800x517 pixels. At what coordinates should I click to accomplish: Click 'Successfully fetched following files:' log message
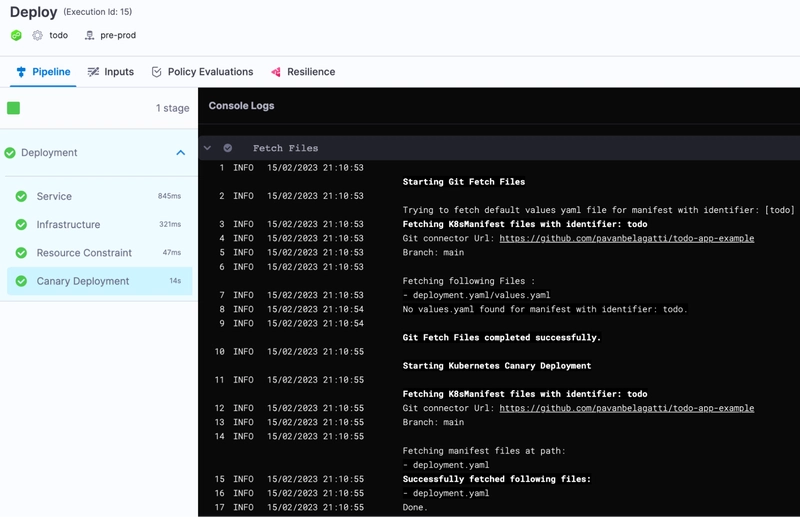[x=496, y=479]
